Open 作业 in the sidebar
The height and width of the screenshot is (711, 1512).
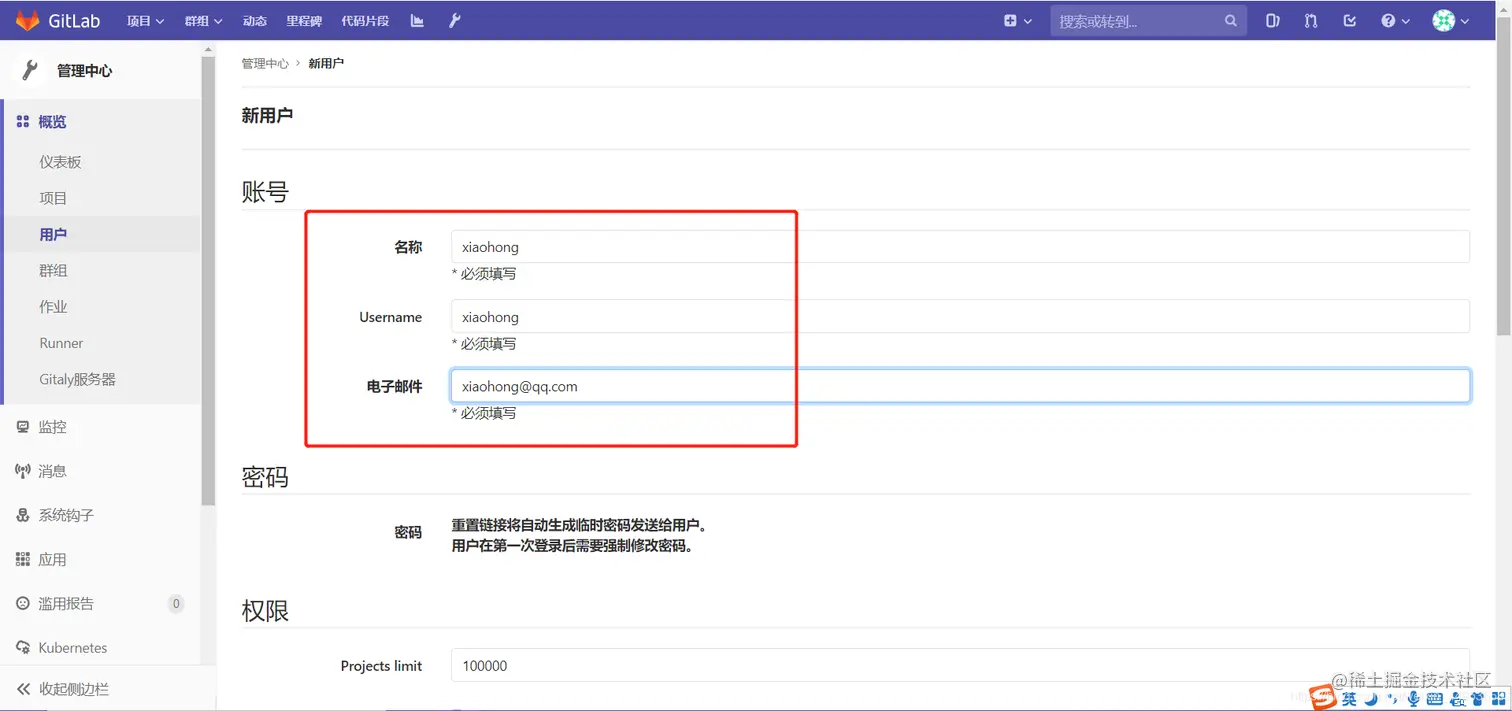53,307
